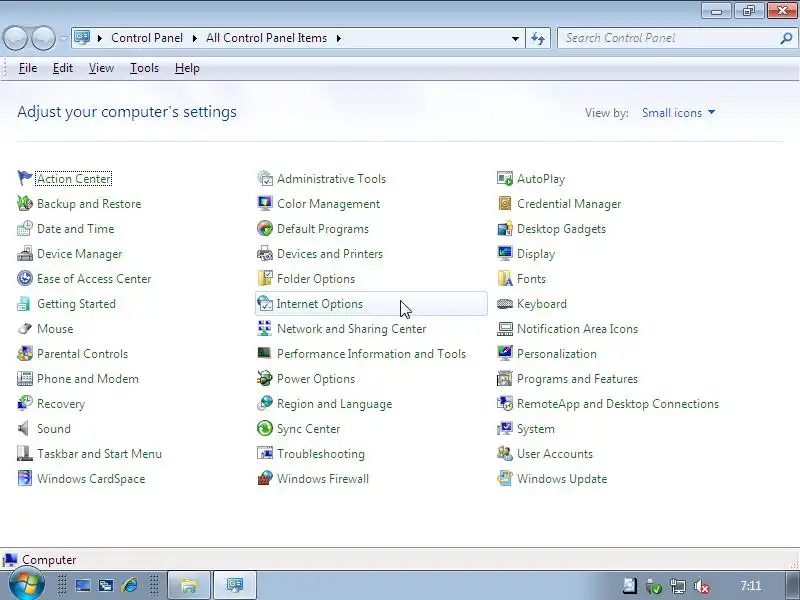Image resolution: width=800 pixels, height=600 pixels.
Task: Click the Windows Update icon
Action: (x=505, y=478)
